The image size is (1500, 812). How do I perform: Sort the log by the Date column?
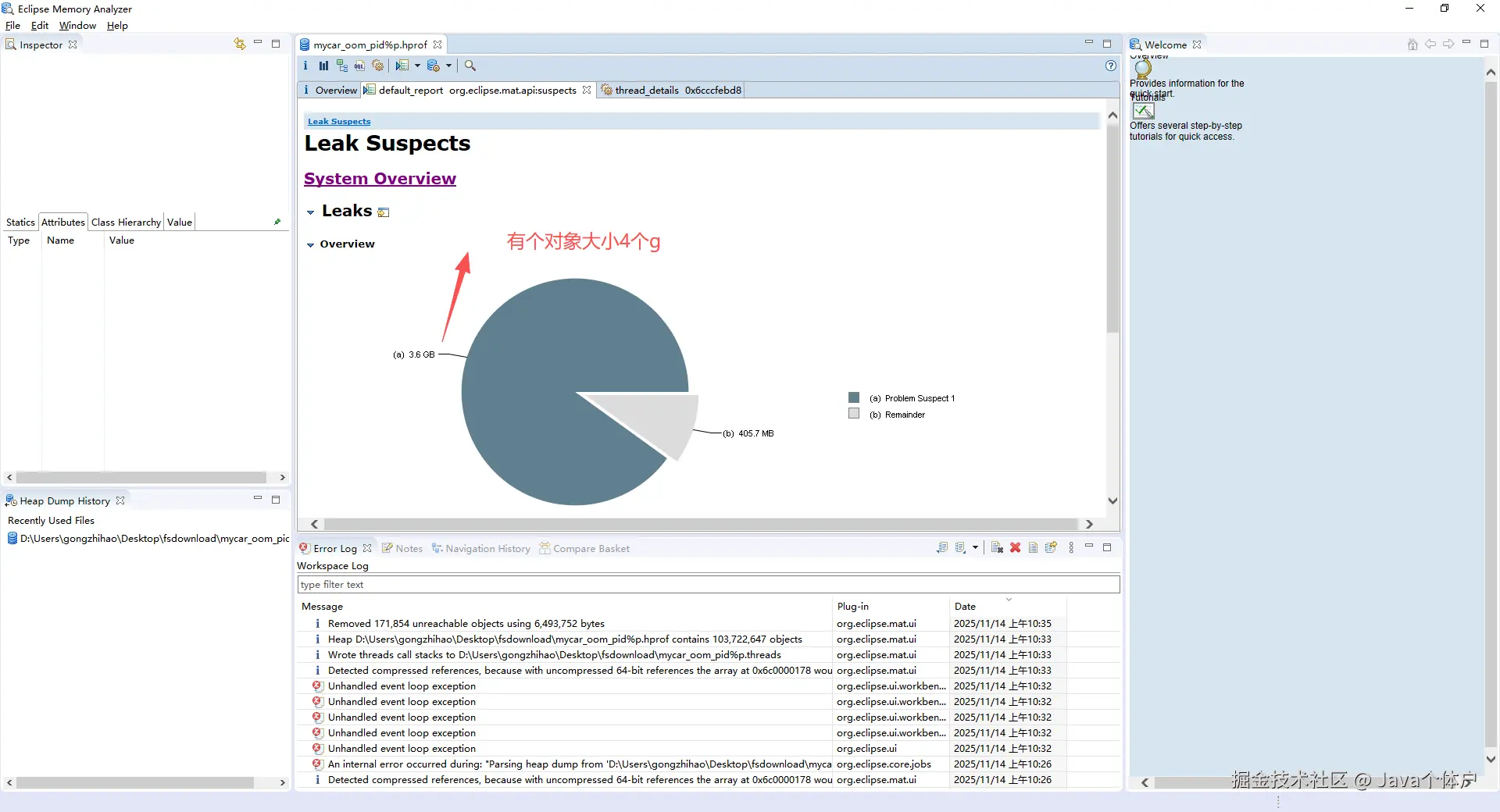click(x=1008, y=607)
